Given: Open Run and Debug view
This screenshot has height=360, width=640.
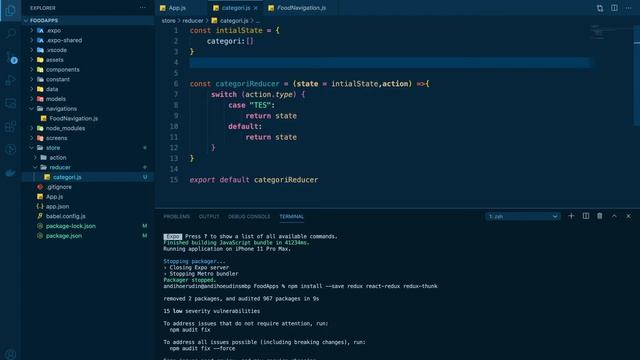Looking at the screenshot, I should (x=11, y=80).
